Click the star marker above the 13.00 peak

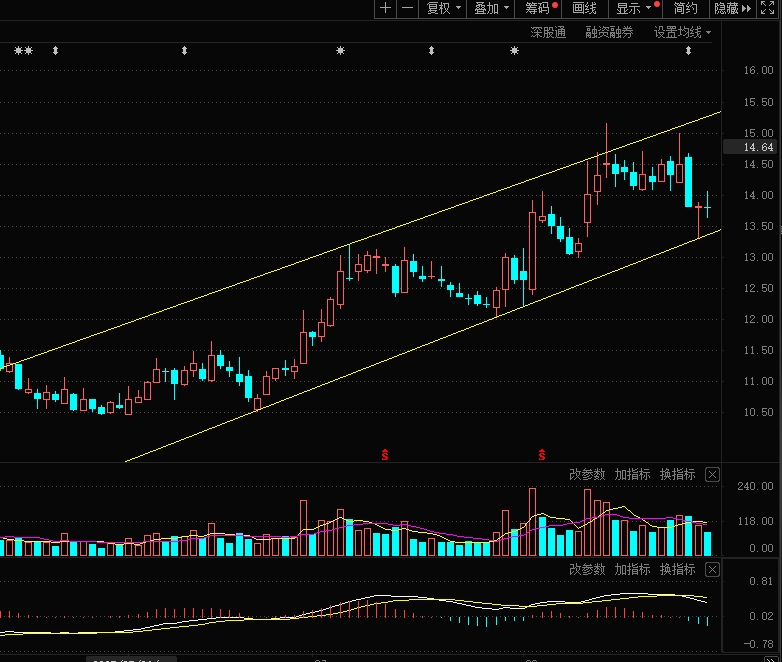340,50
